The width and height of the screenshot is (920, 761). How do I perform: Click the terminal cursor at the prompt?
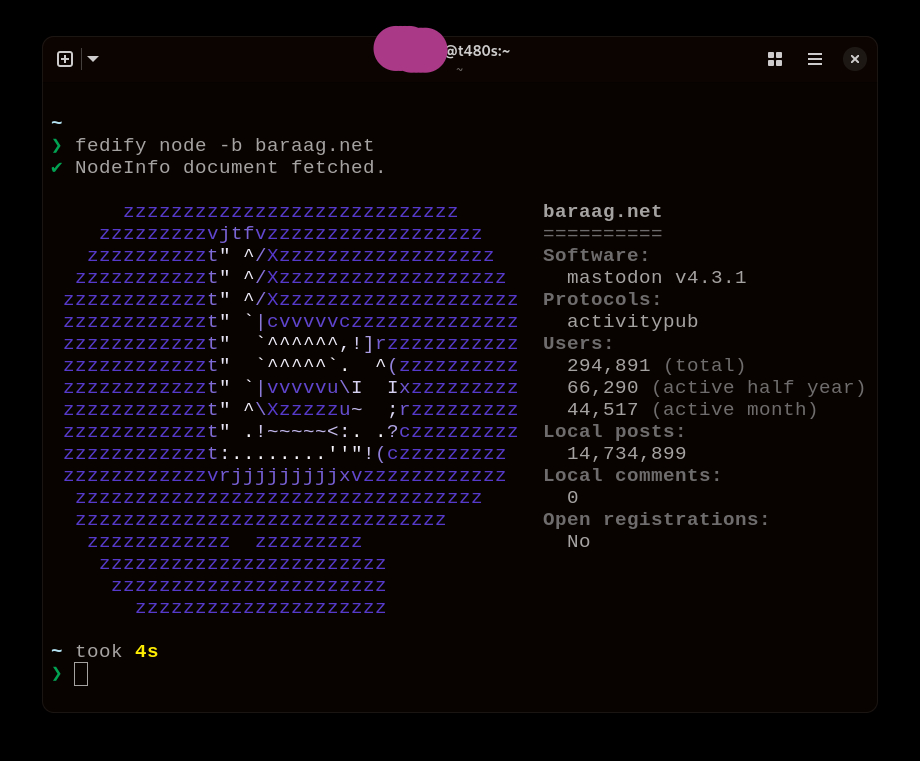(x=81, y=674)
